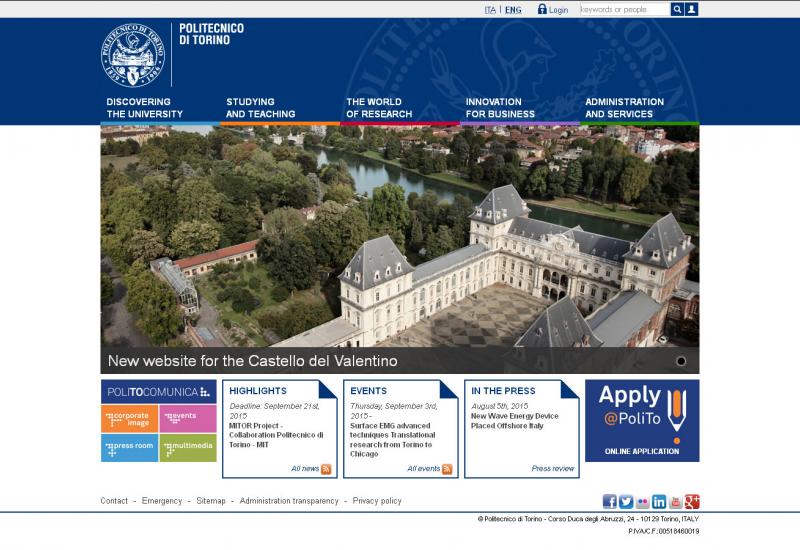Open the events pink tile
The width and height of the screenshot is (800, 550).
tap(188, 419)
